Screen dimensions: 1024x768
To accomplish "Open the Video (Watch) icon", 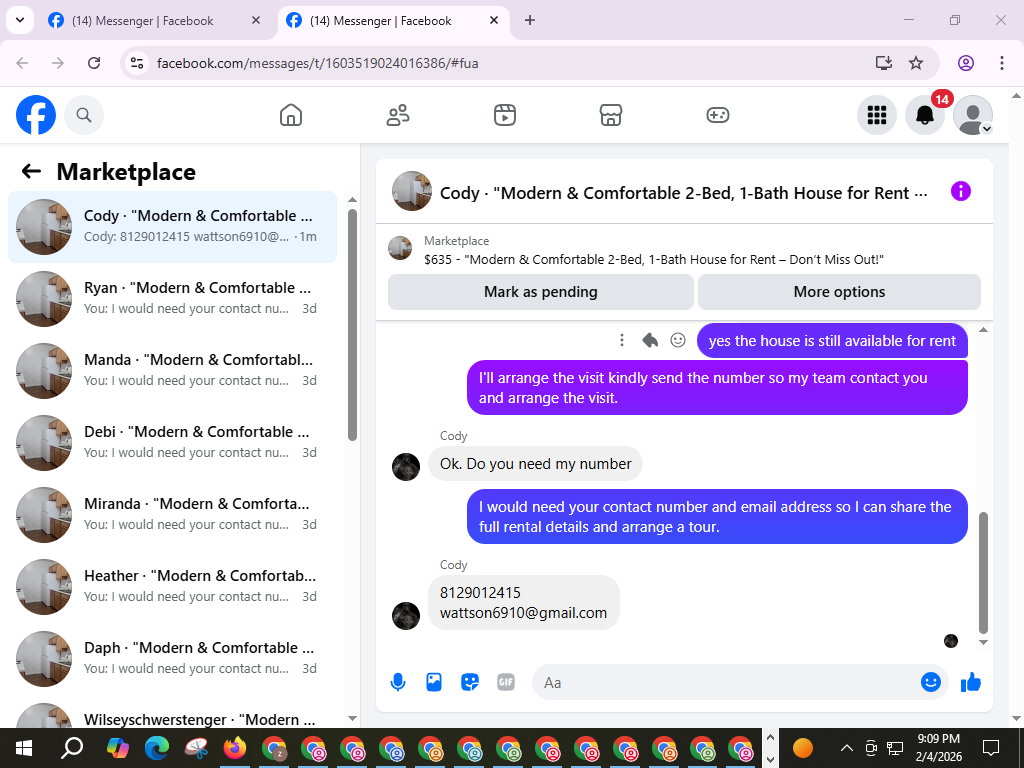I will pos(504,116).
